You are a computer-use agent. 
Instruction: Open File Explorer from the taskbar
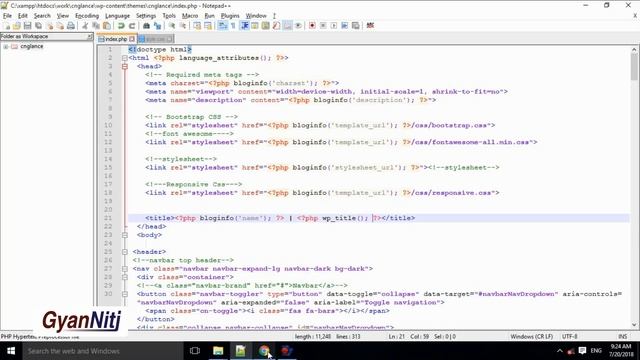218,351
